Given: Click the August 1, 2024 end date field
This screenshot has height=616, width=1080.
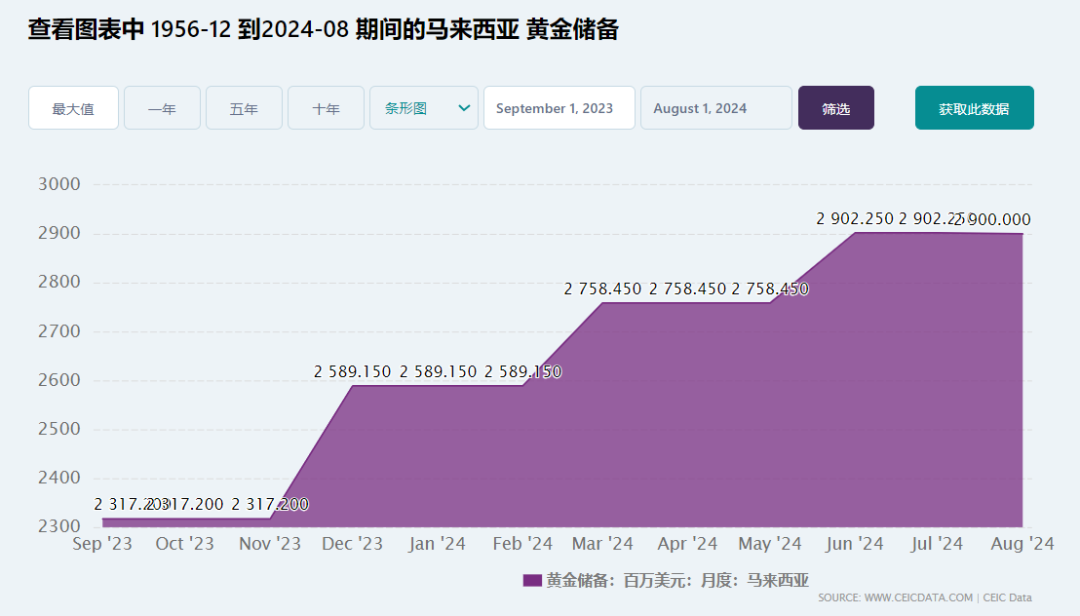Looking at the screenshot, I should coord(716,108).
